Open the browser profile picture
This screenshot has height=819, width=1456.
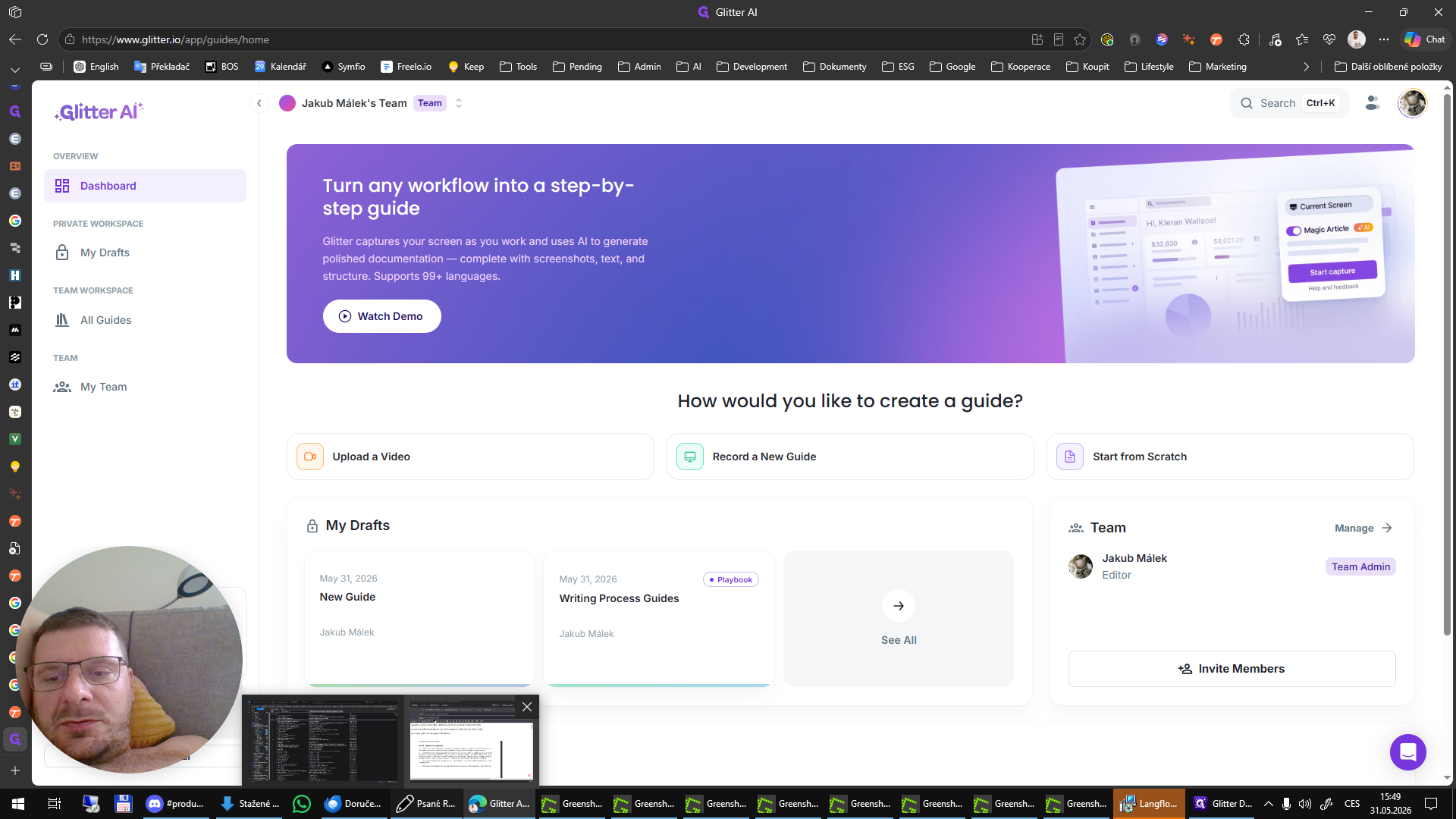tap(1357, 39)
